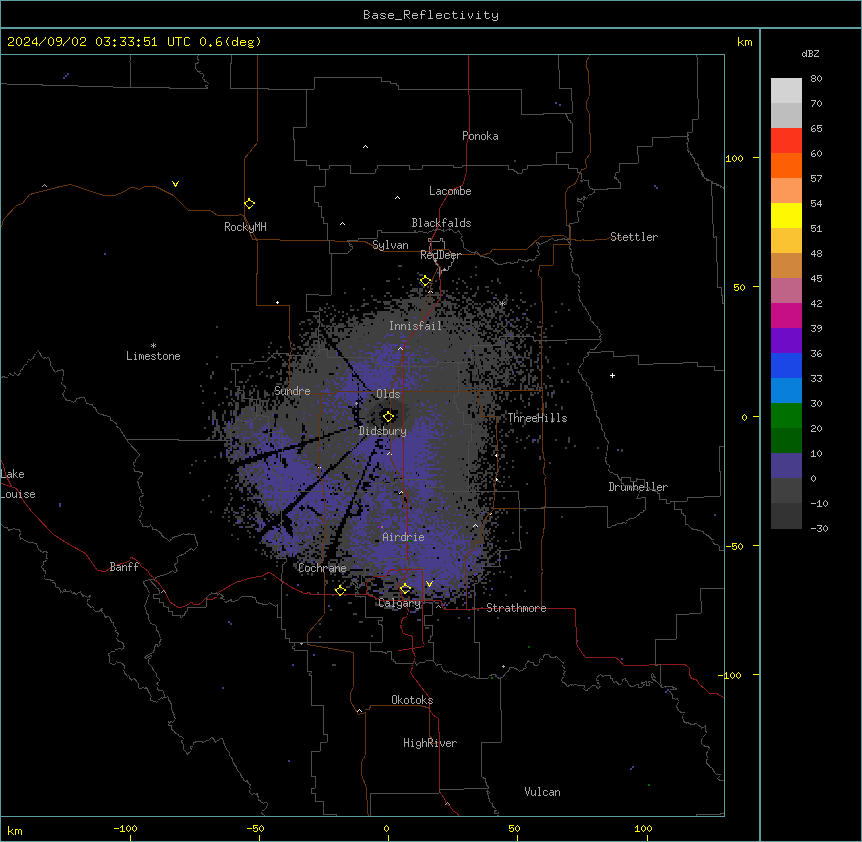The height and width of the screenshot is (842, 862).
Task: Select the bright yellow 54 dBZ legend swatch
Action: tap(786, 215)
